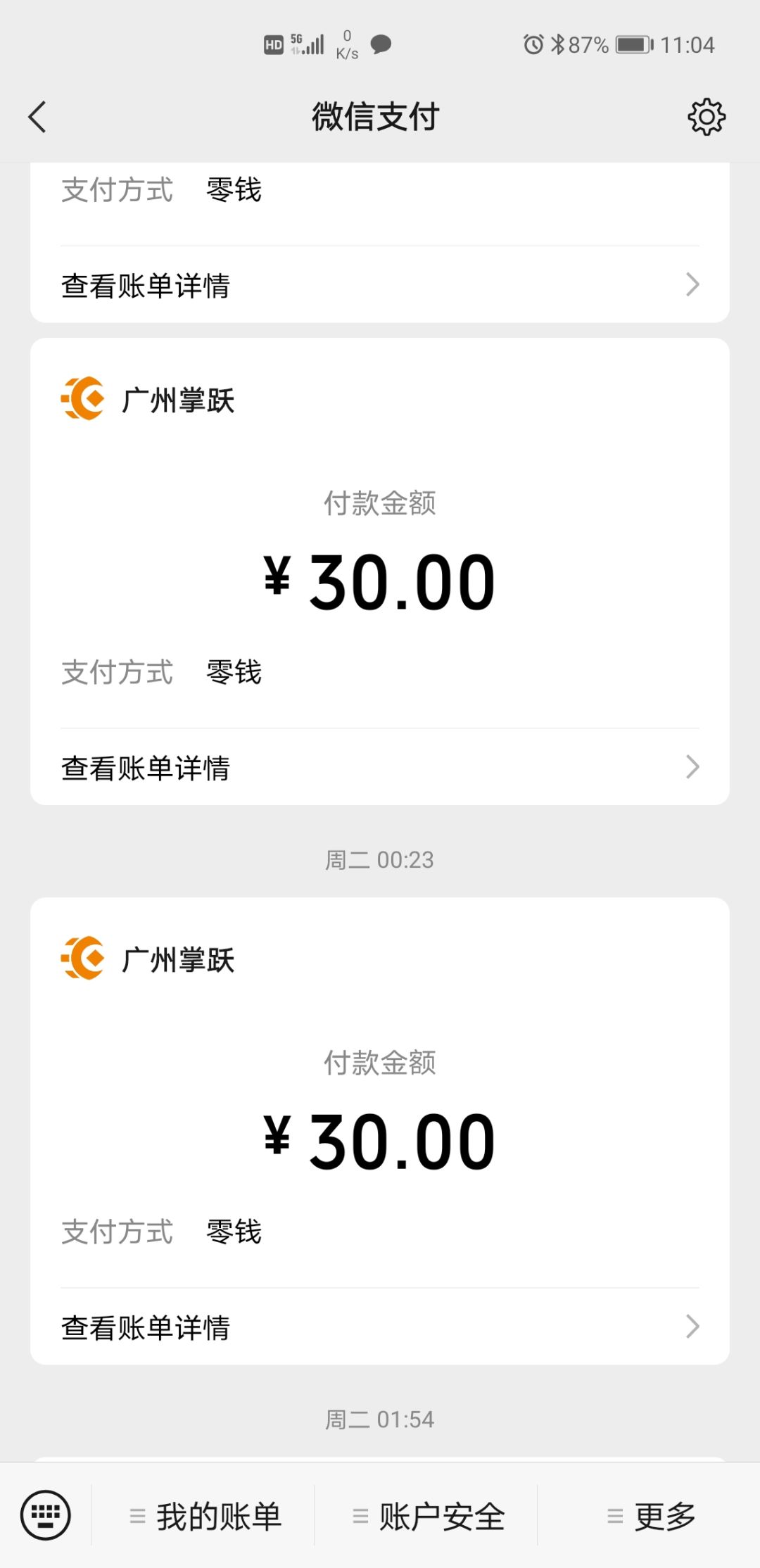760x1568 pixels.
Task: Tap the 微信支付 page title
Action: [376, 117]
